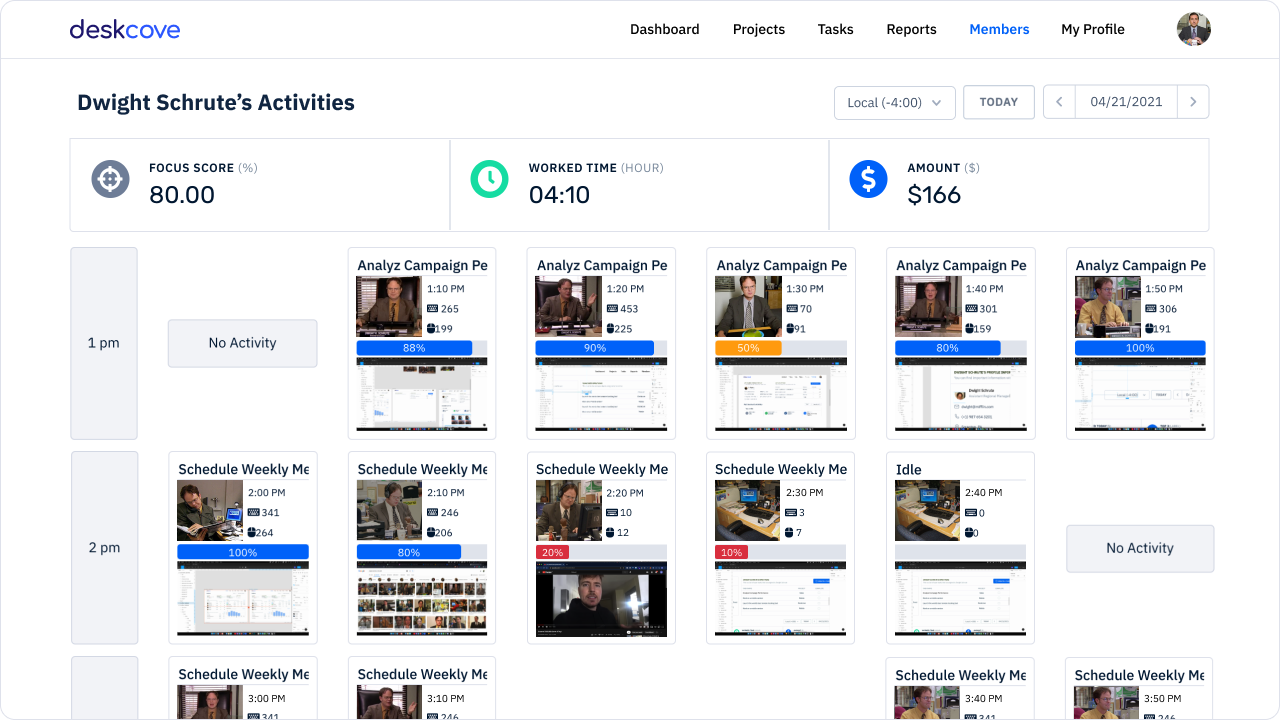Open the 2:20 PM desktop screenshot thumbnail
Image resolution: width=1280 pixels, height=720 pixels.
601,599
